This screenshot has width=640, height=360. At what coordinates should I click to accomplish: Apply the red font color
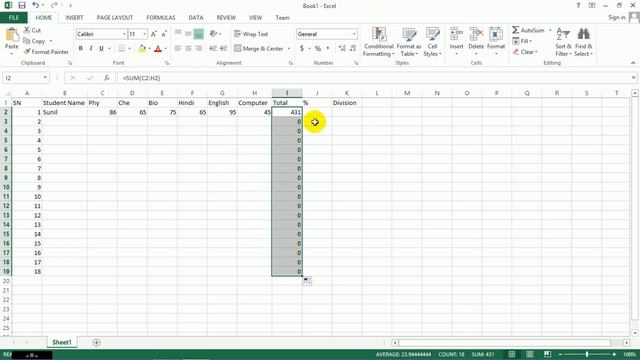pyautogui.click(x=158, y=49)
